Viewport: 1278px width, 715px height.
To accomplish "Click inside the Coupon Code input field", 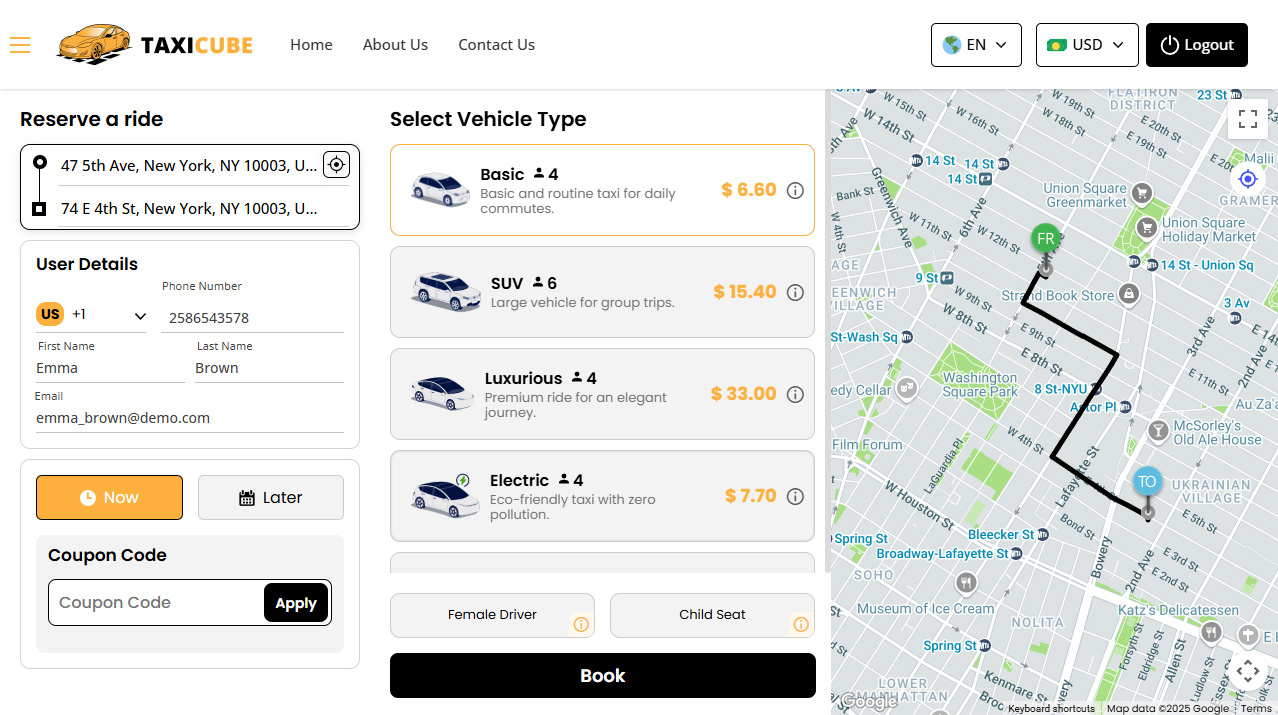I will coord(150,602).
